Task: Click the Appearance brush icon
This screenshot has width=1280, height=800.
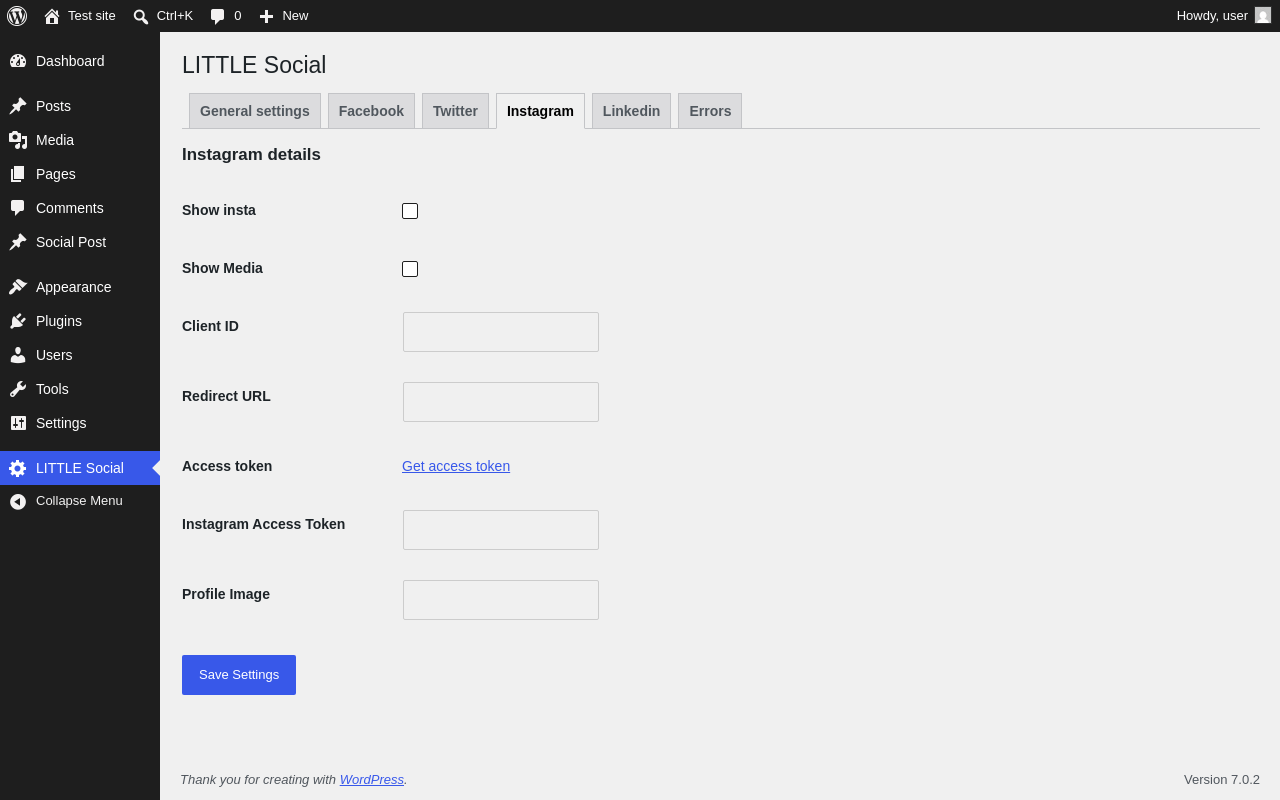Action: coord(18,287)
